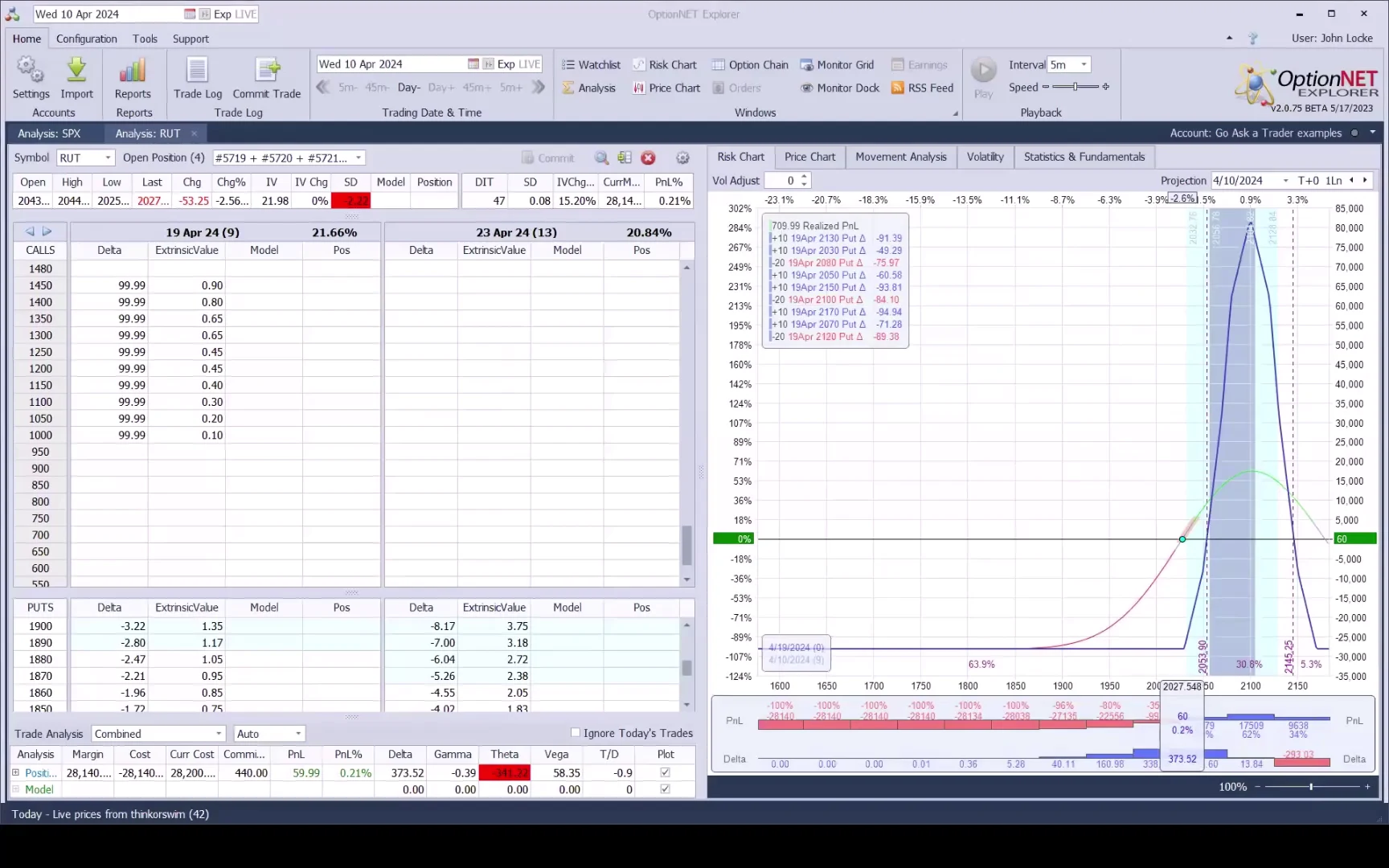This screenshot has height=868, width=1389.
Task: Click the Commit button in Analysis toolbar
Action: coord(548,158)
